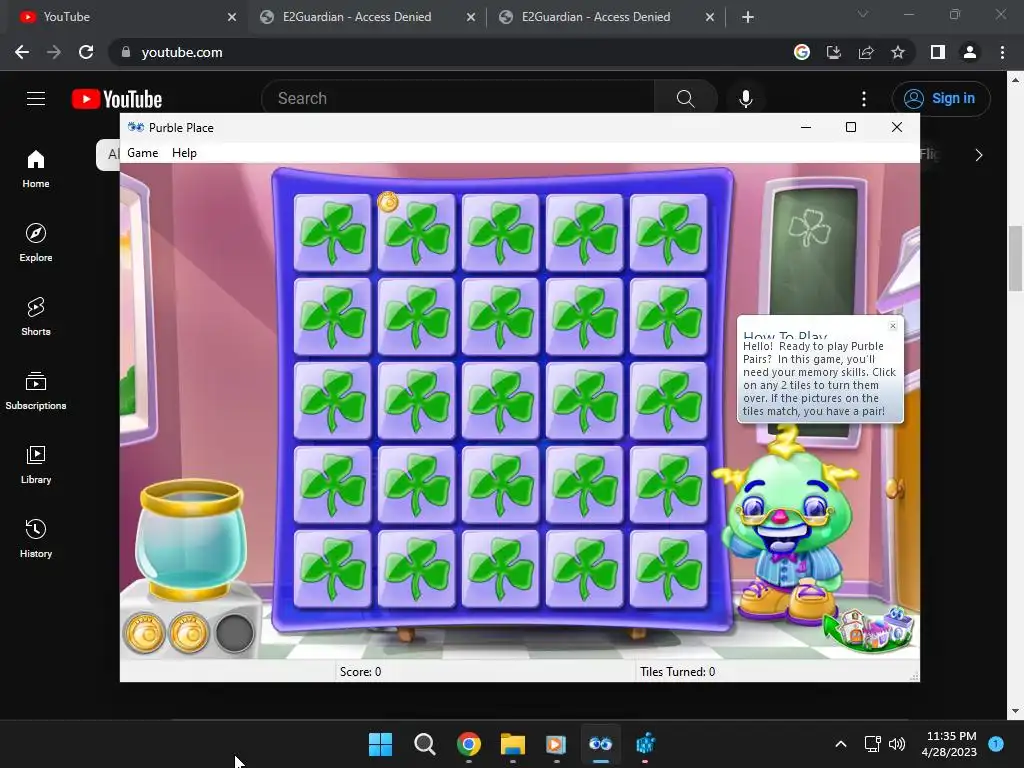The width and height of the screenshot is (1024, 768).
Task: Open a new Chrome tab
Action: pos(748,17)
